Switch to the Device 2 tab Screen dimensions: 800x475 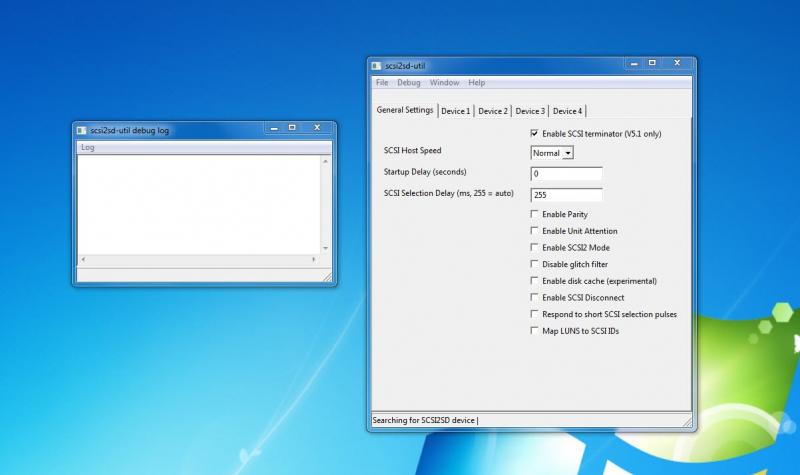pos(493,111)
